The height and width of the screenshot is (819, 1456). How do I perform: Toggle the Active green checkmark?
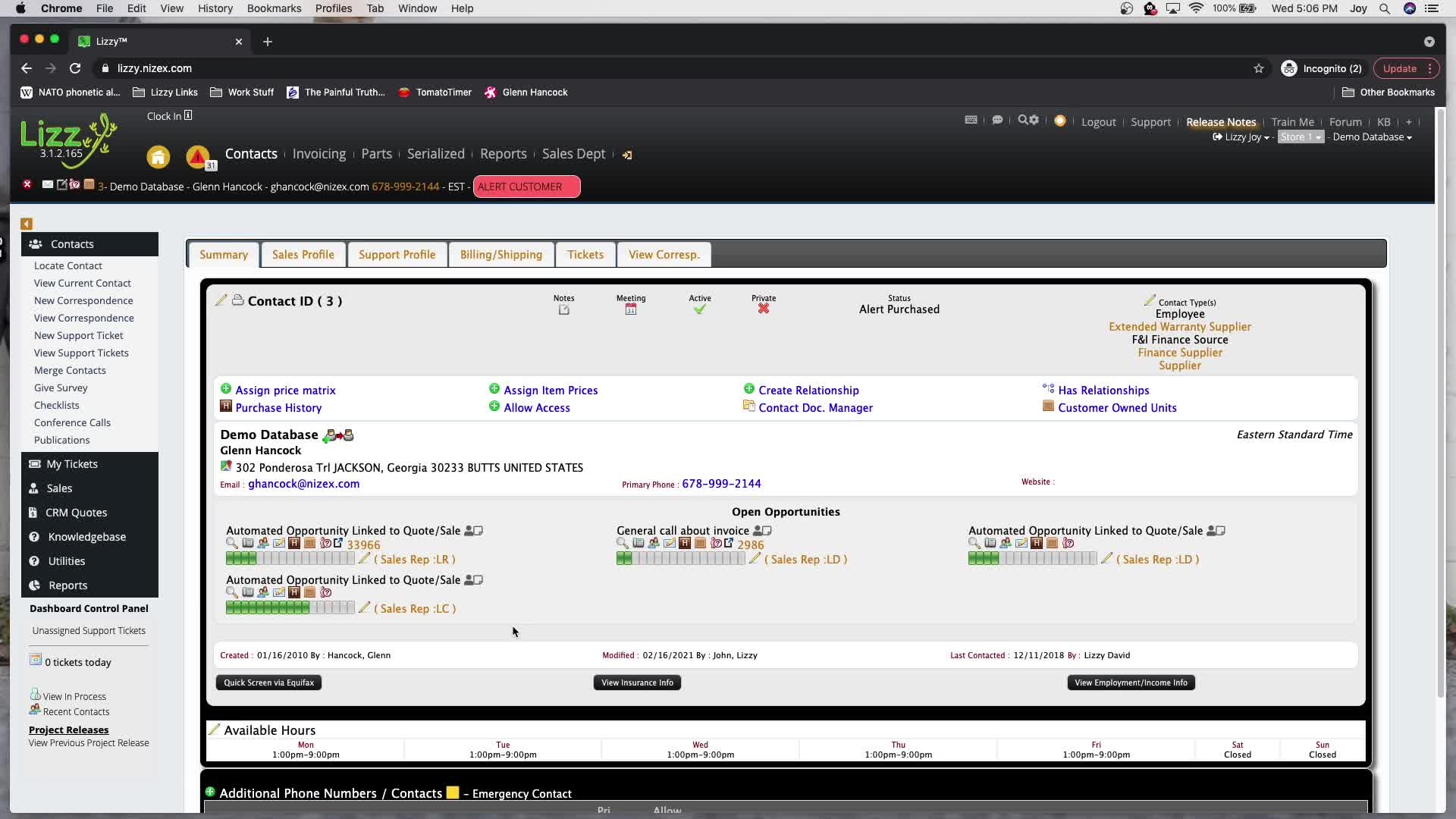pos(699,309)
